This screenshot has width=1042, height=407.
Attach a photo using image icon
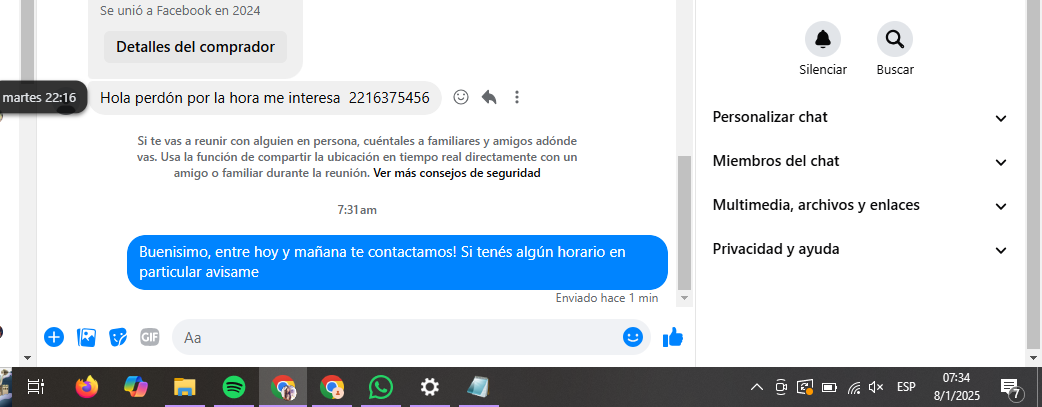pos(86,337)
